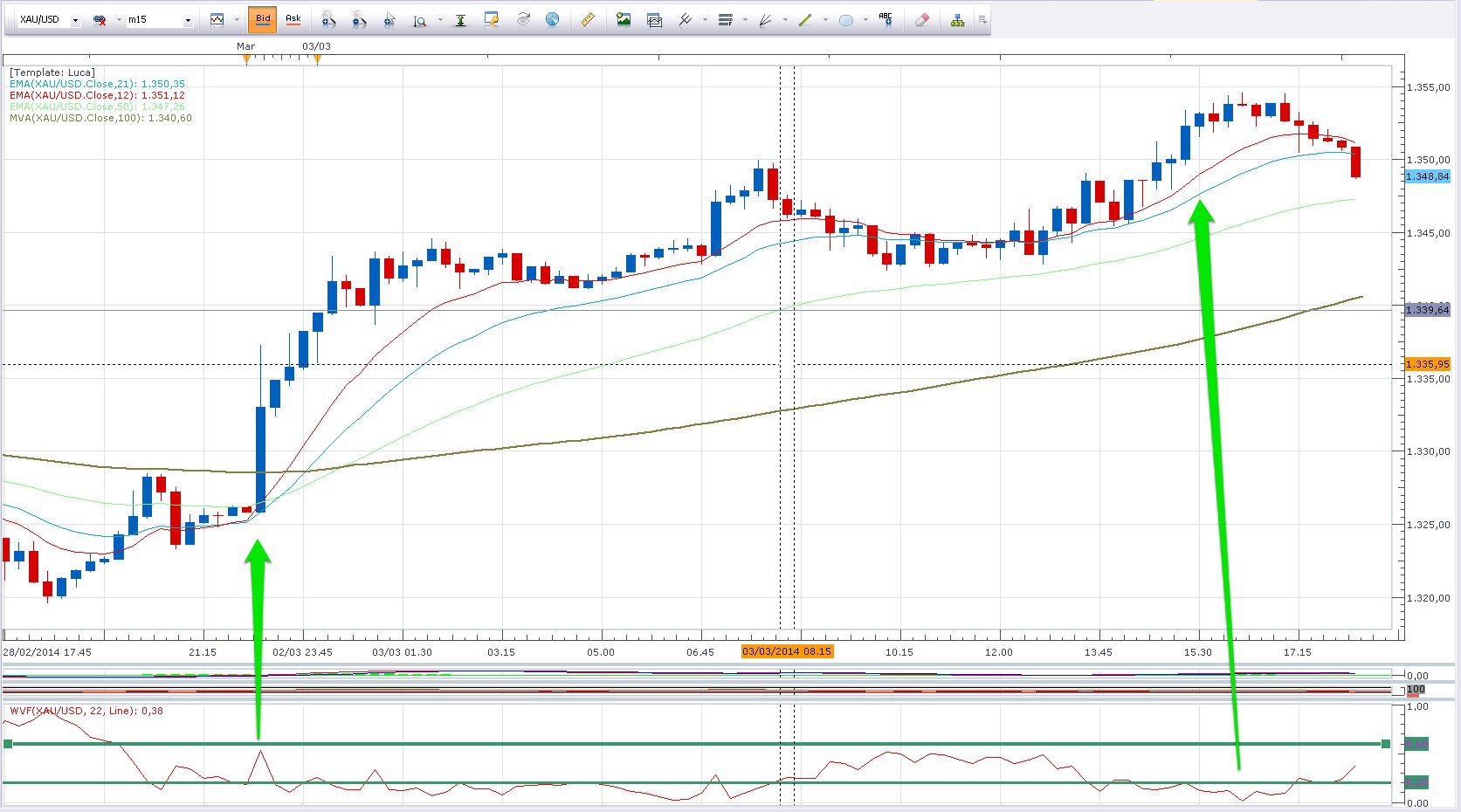The height and width of the screenshot is (812, 1461).
Task: Select the ruler measurement tool
Action: pyautogui.click(x=588, y=19)
